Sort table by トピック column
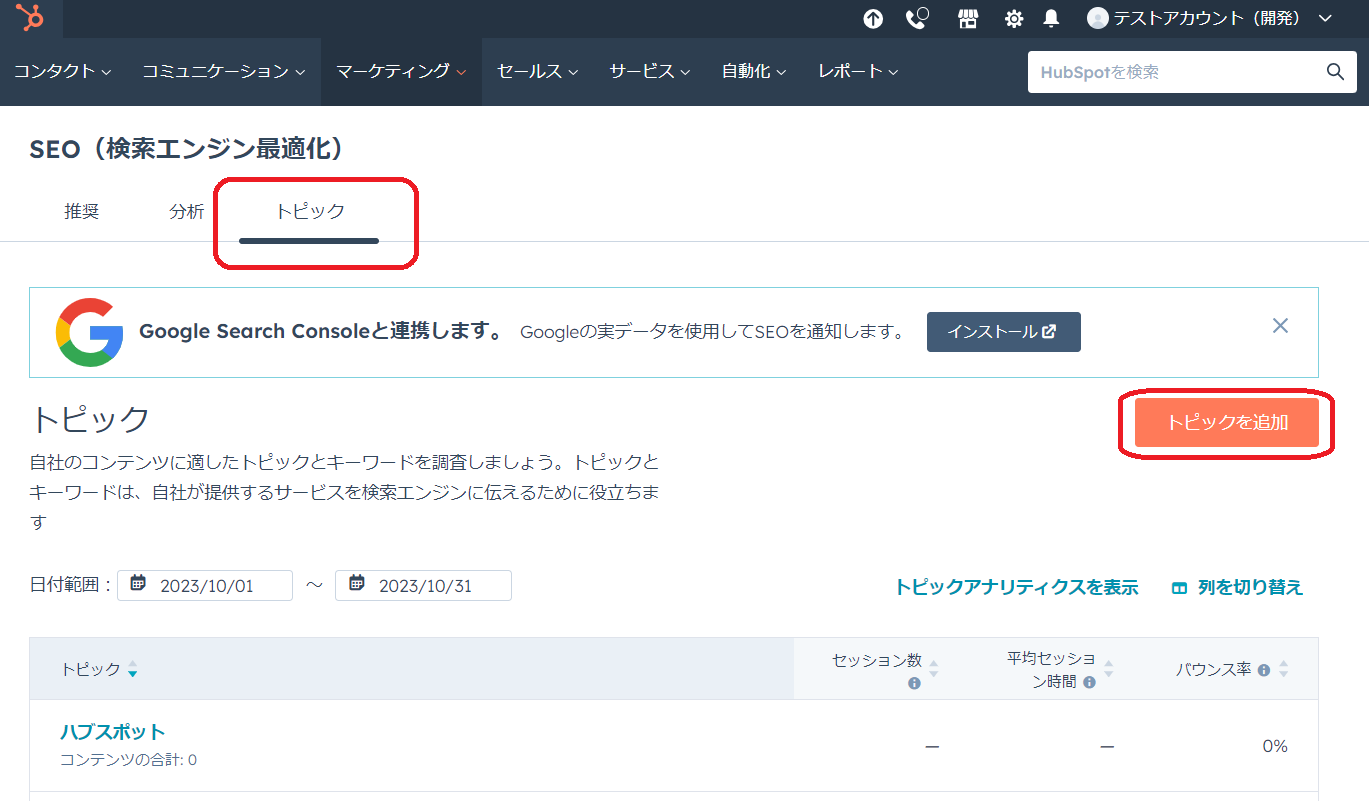1369x801 pixels. pyautogui.click(x=132, y=670)
